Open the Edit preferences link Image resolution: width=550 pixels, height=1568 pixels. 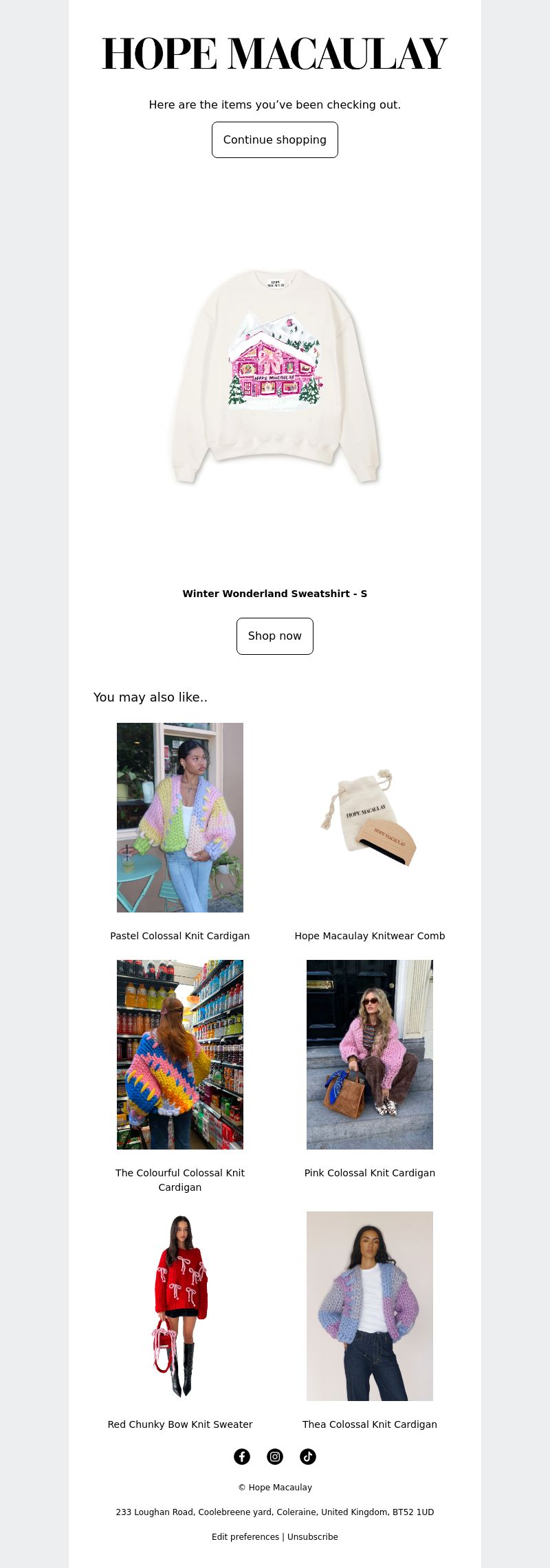(x=245, y=1537)
